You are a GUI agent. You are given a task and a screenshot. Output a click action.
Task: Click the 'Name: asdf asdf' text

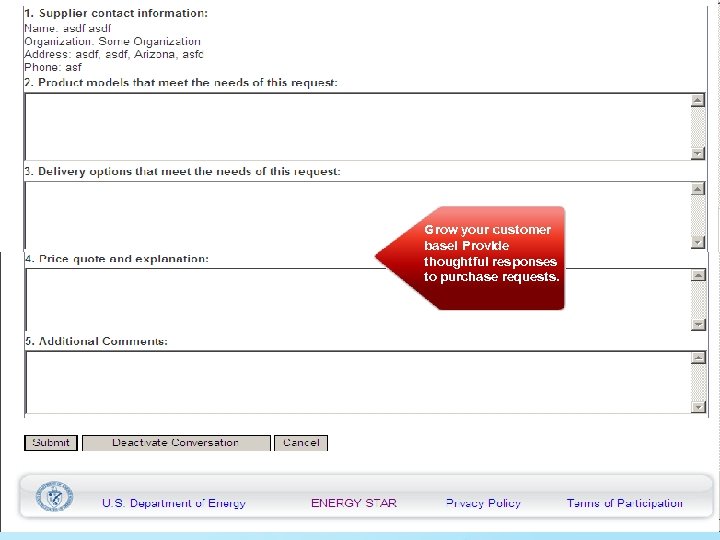[x=68, y=28]
